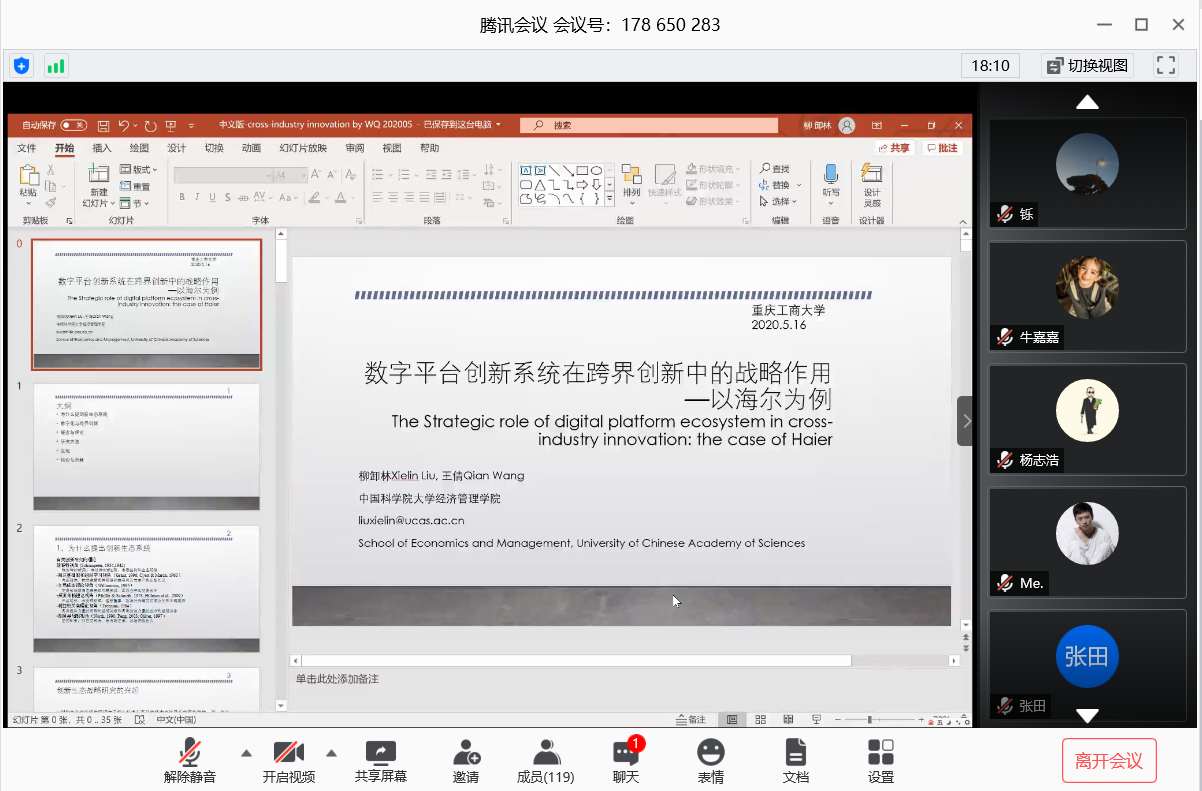
Task: Click Leave Meeting (离开会议) button
Action: tap(1108, 761)
